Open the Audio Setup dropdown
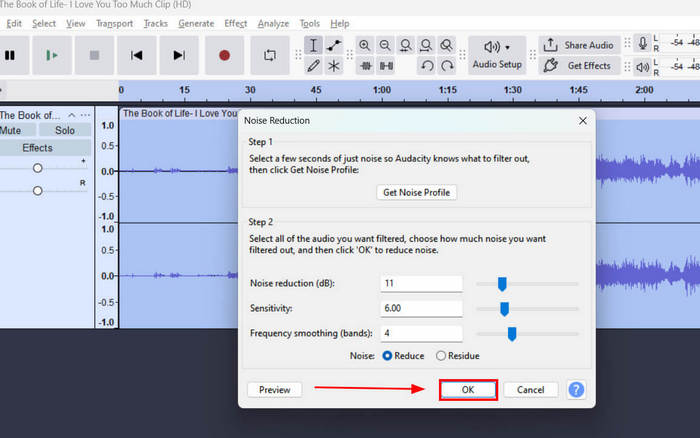The height and width of the screenshot is (438, 700). click(497, 55)
